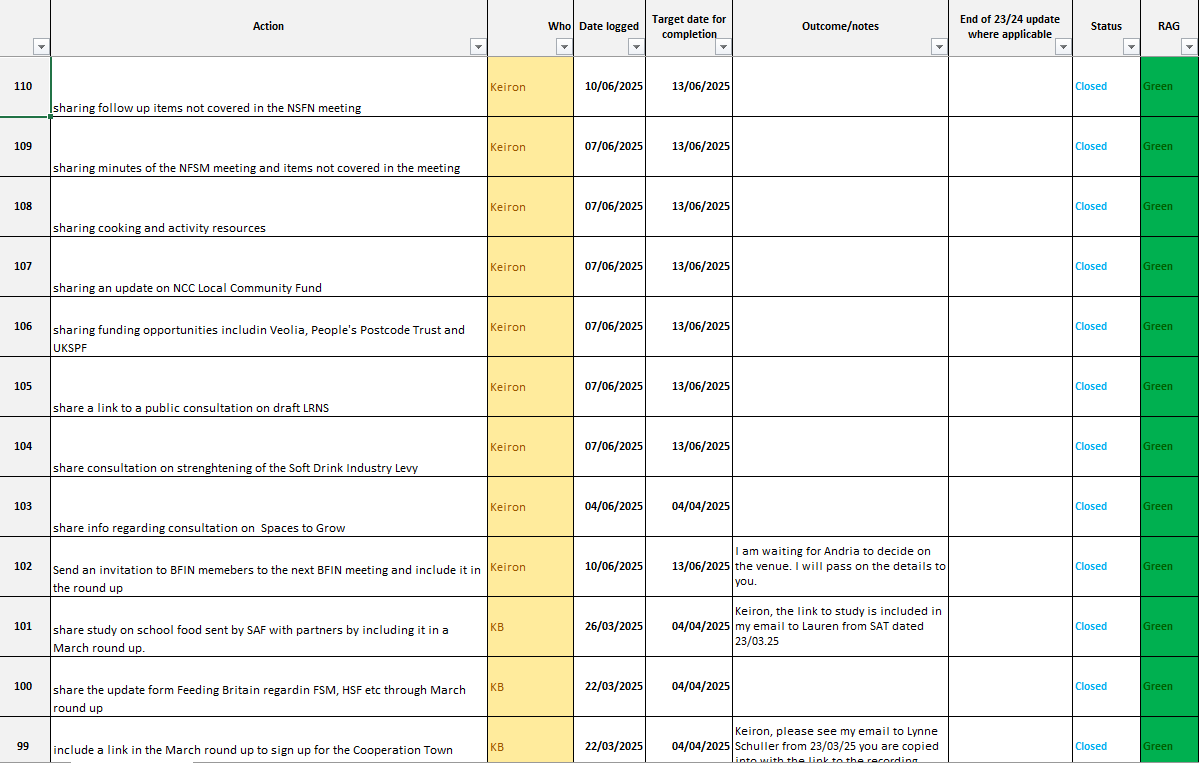This screenshot has height=763, width=1199.
Task: Click the Date logged header text
Action: click(609, 26)
